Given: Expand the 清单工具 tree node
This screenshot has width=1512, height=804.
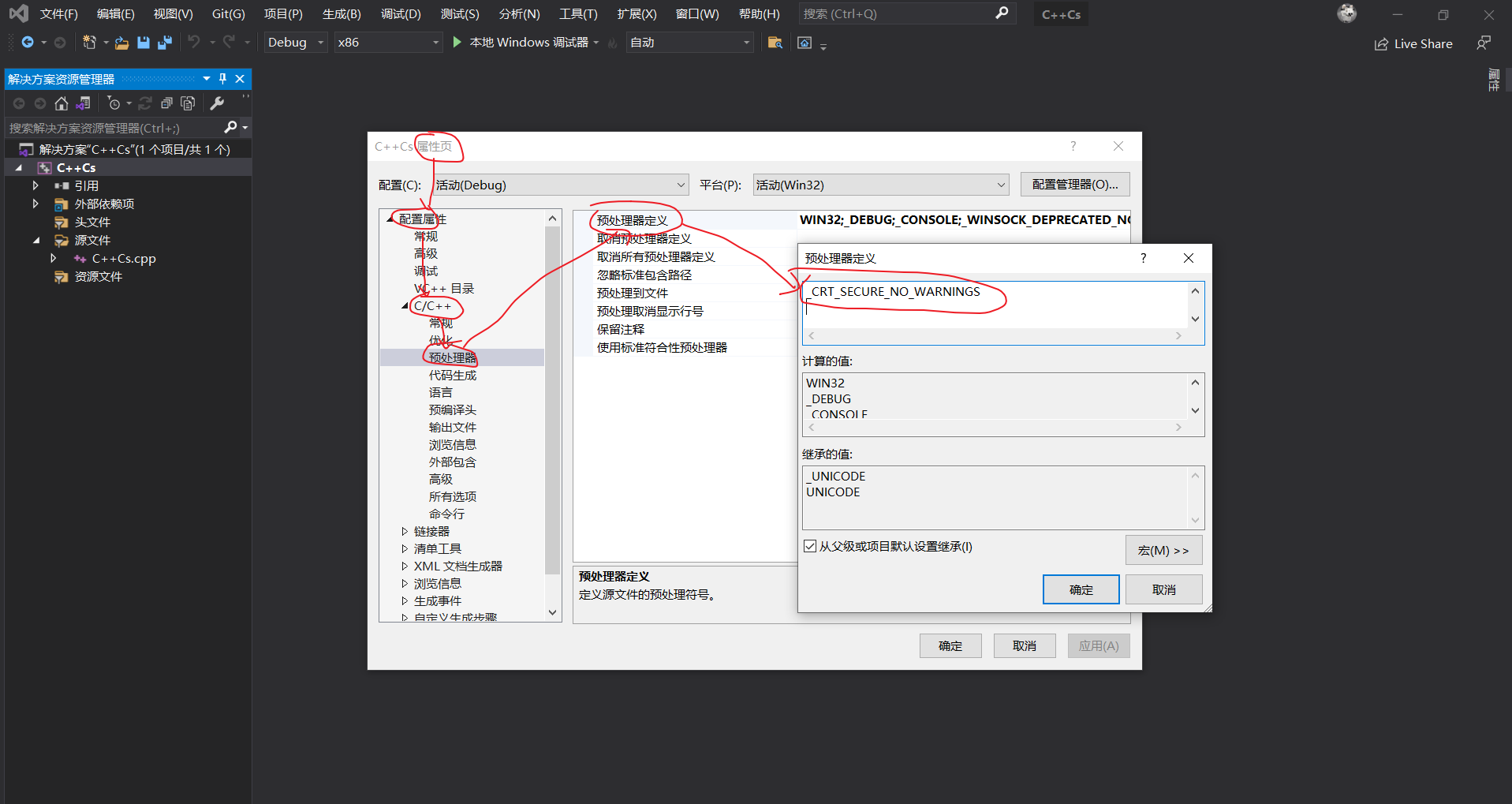Looking at the screenshot, I should [x=405, y=549].
